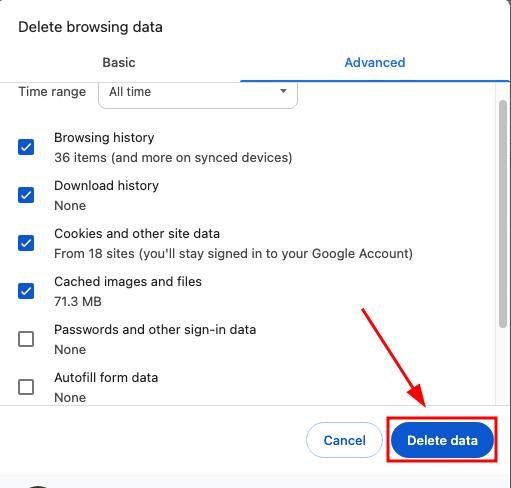Click the Cookies and other site data label
The height and width of the screenshot is (488, 511).
click(137, 233)
